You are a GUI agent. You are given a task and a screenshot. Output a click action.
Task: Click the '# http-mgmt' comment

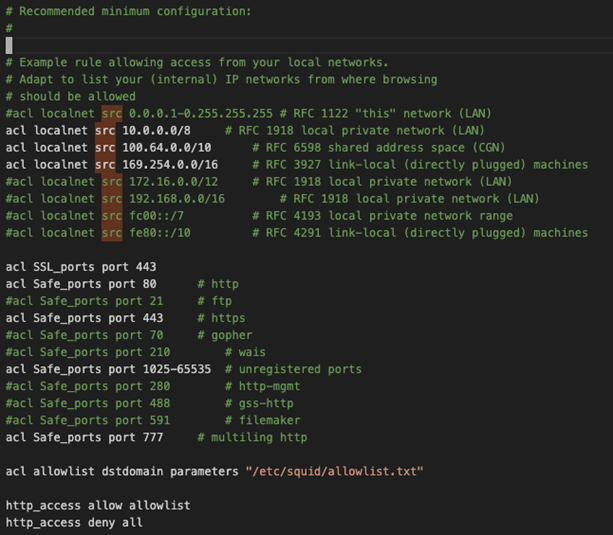[263, 386]
